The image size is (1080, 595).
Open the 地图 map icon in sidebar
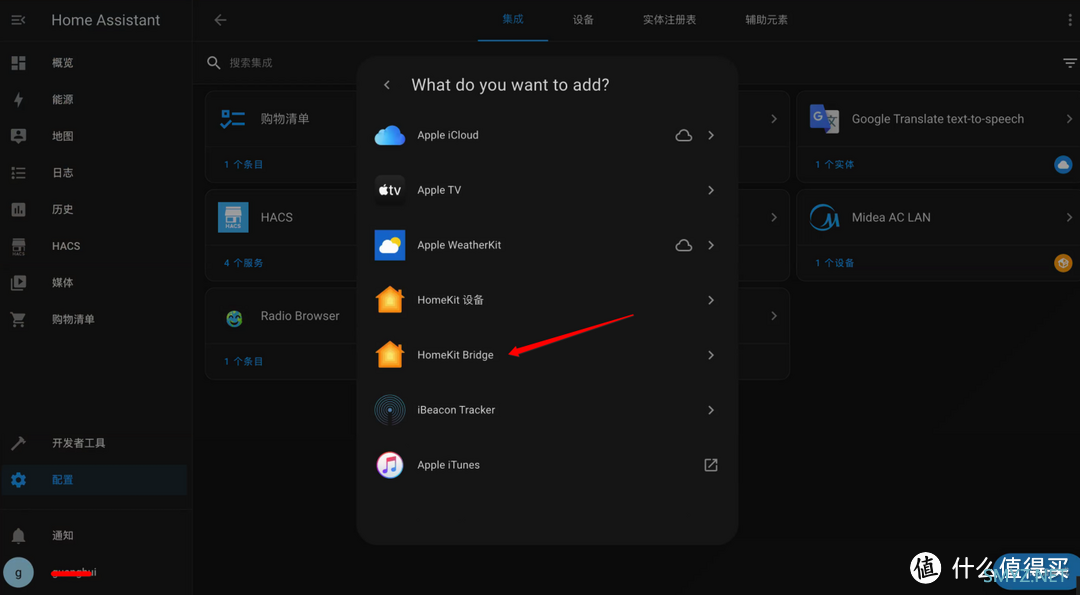[19, 136]
